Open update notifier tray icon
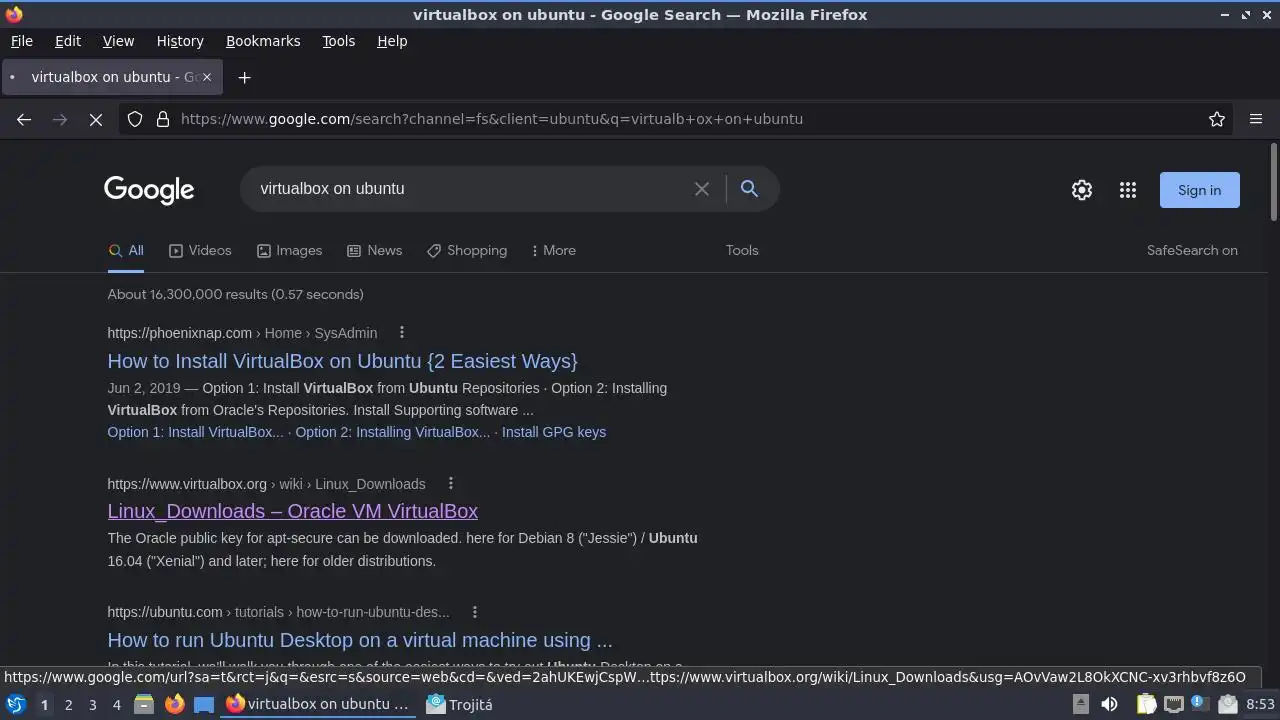The image size is (1280, 720). click(1198, 704)
